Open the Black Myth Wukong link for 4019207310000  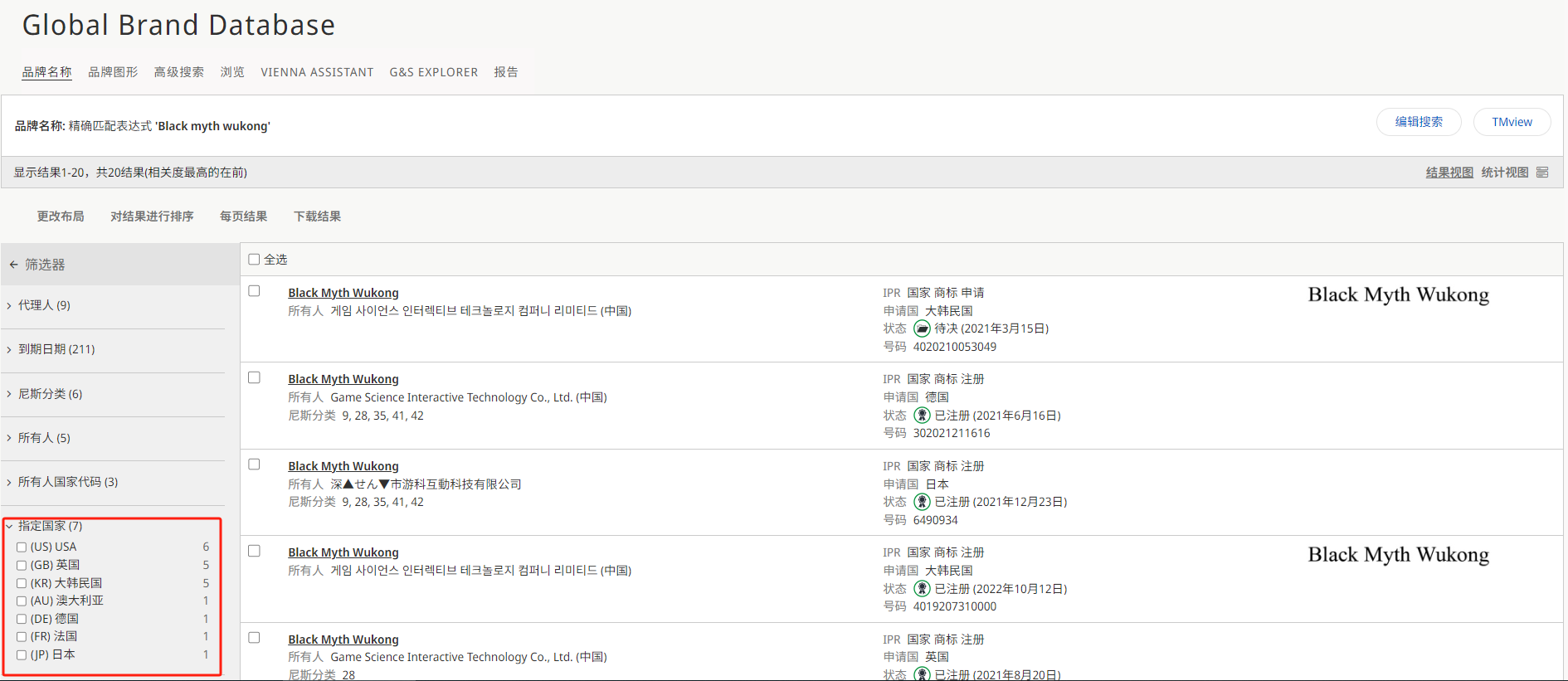[x=343, y=552]
